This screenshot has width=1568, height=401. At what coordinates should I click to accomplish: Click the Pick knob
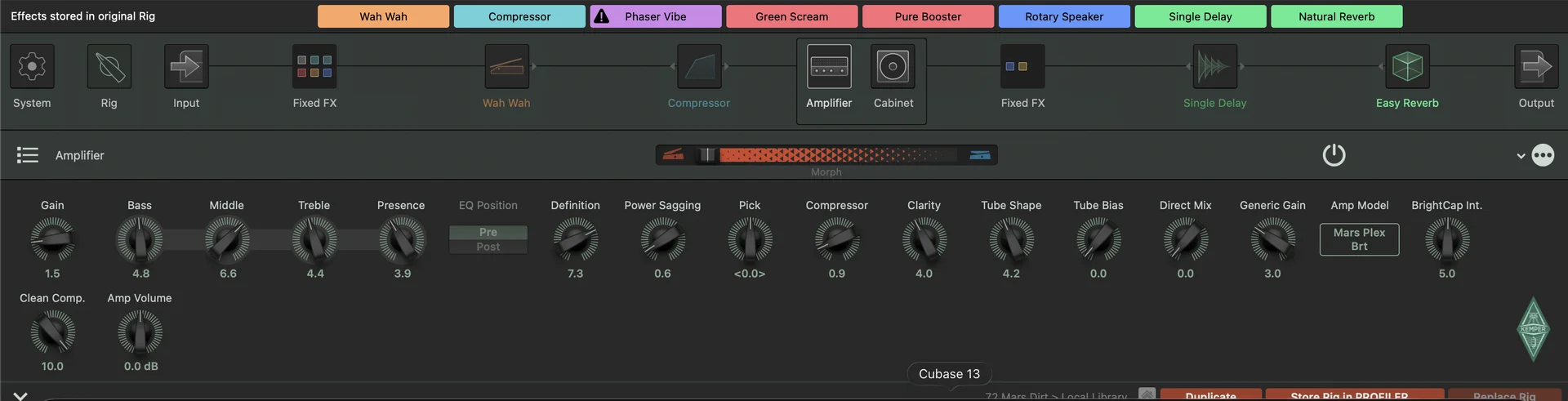click(750, 240)
